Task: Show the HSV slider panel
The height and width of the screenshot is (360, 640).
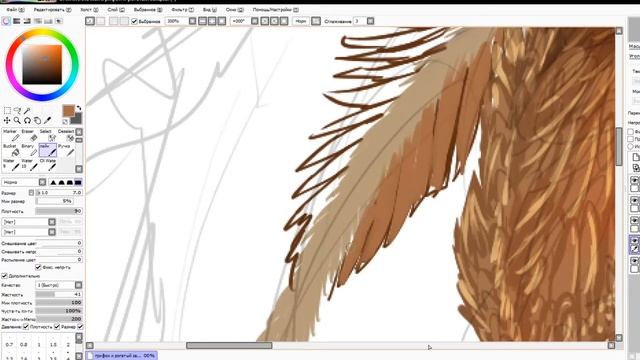Action: (27, 21)
